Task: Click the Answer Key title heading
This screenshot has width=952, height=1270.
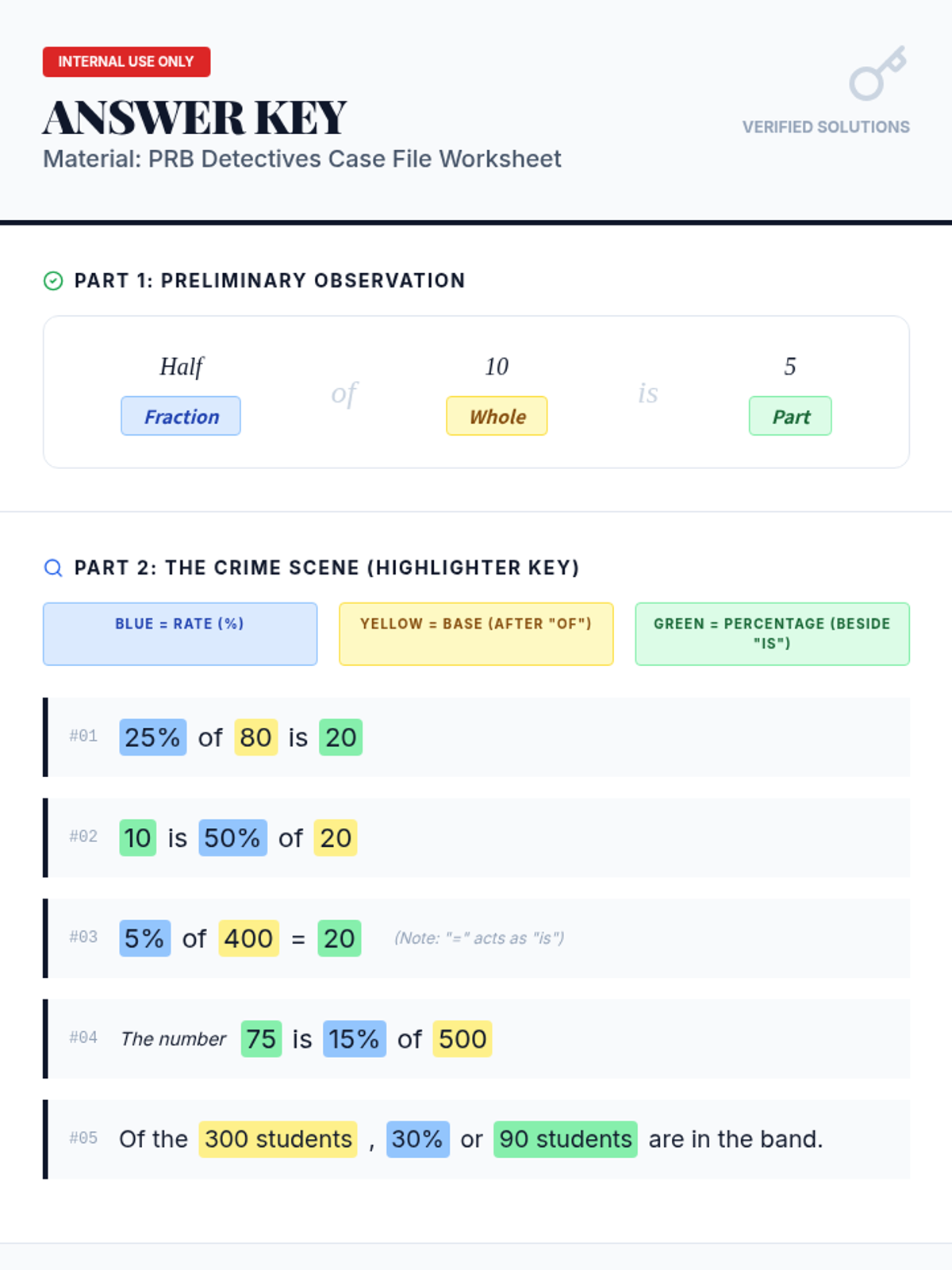Action: 195,118
